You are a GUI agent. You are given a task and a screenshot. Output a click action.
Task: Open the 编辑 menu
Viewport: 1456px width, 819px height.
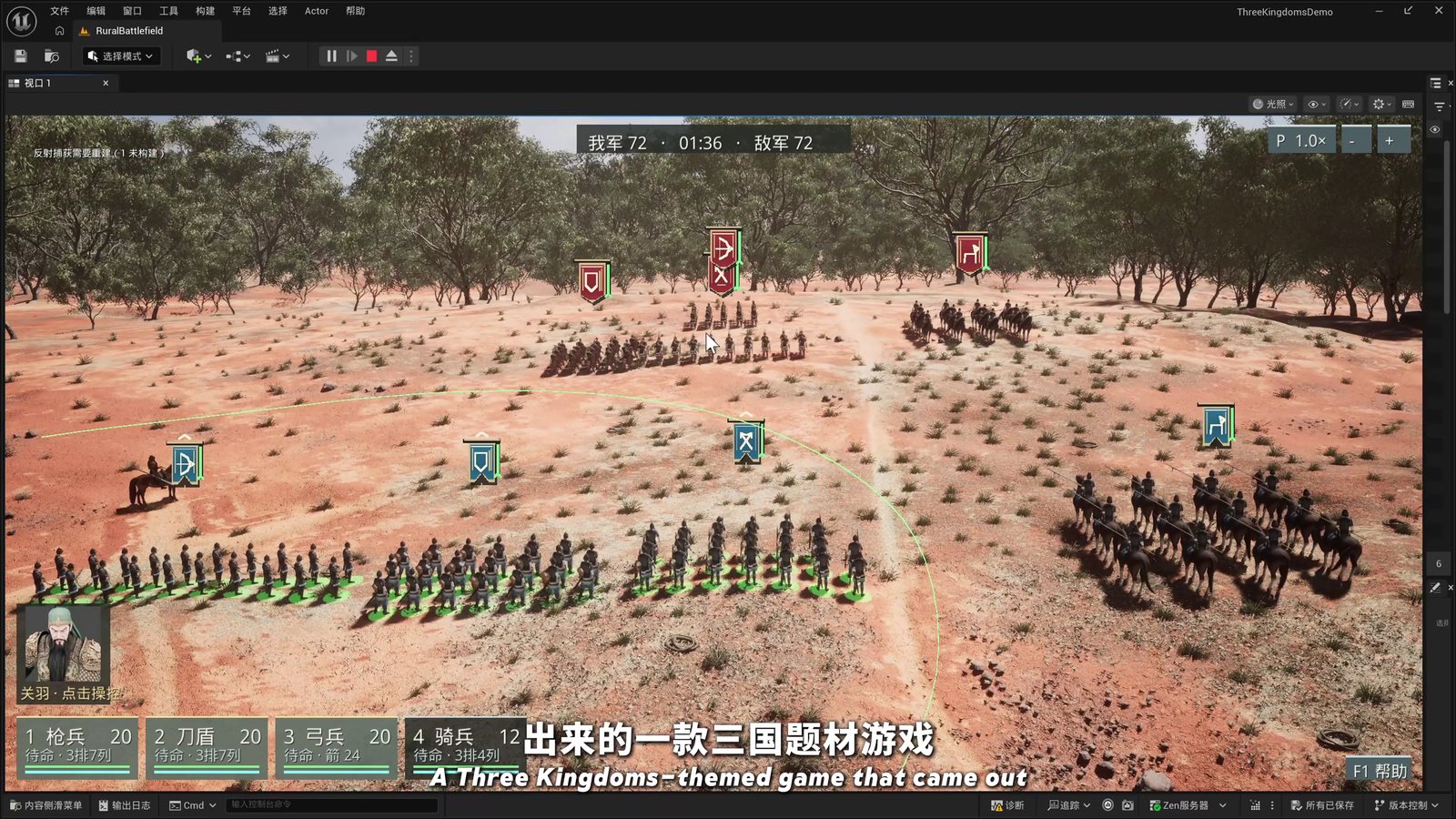coord(96,11)
